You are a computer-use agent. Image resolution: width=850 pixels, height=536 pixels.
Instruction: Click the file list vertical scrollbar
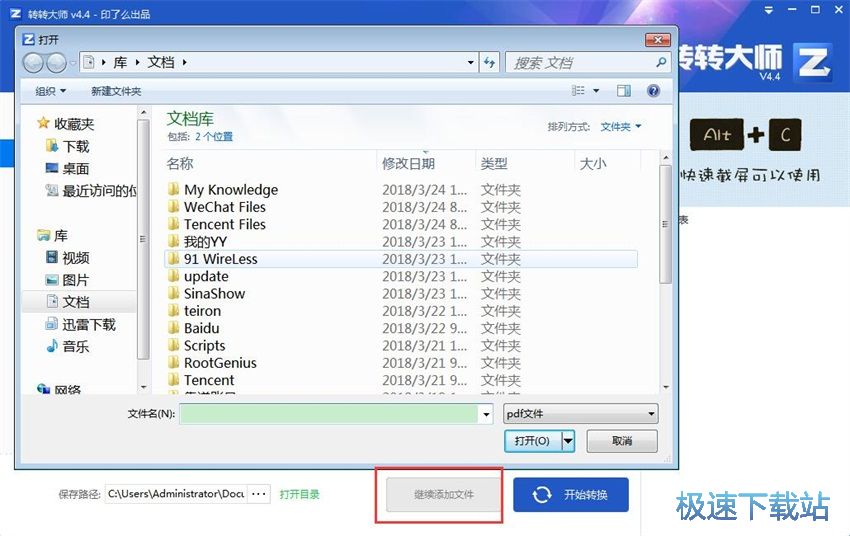click(x=666, y=223)
